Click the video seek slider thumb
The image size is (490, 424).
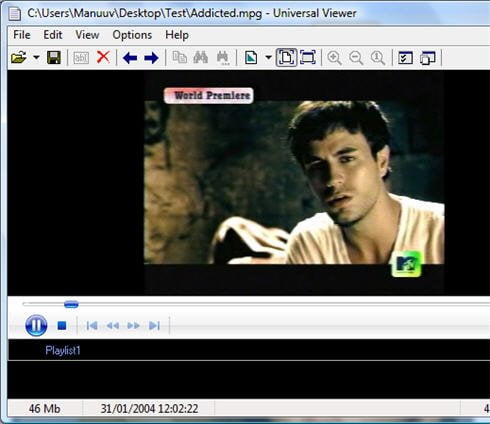71,304
